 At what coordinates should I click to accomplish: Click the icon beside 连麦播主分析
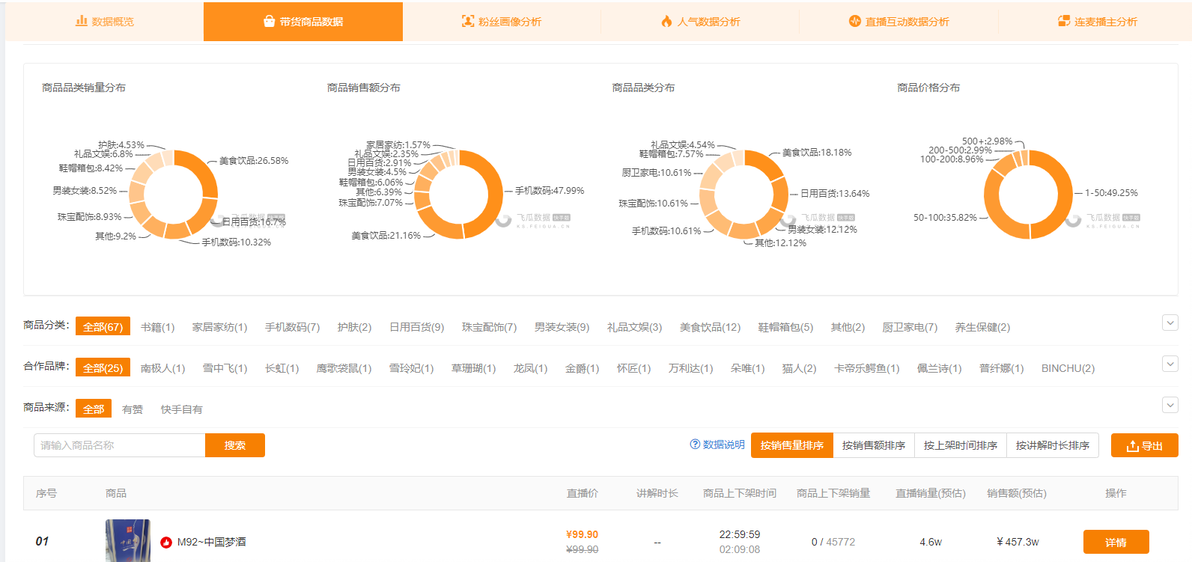[x=1064, y=21]
